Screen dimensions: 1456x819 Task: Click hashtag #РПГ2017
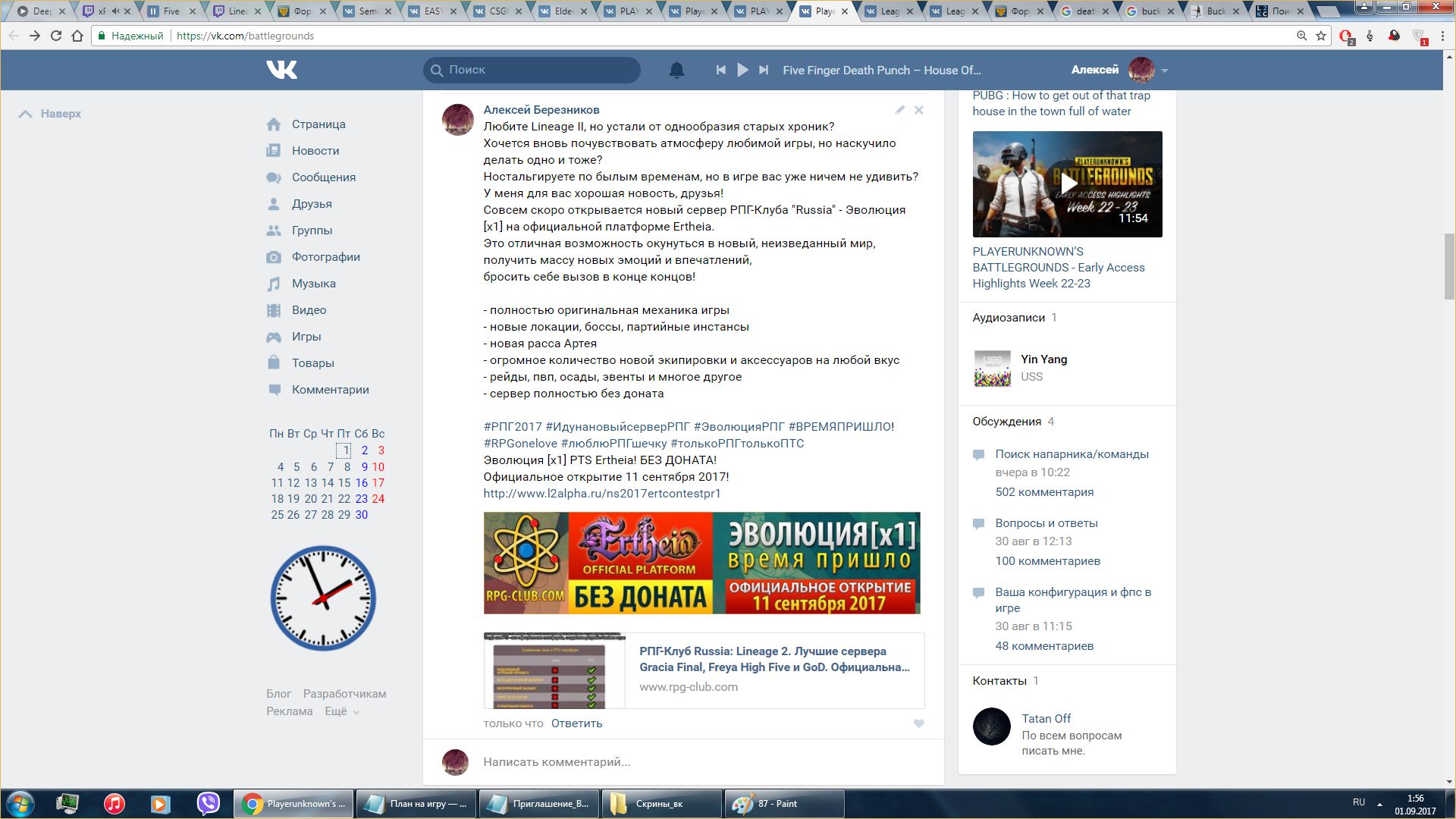(513, 427)
